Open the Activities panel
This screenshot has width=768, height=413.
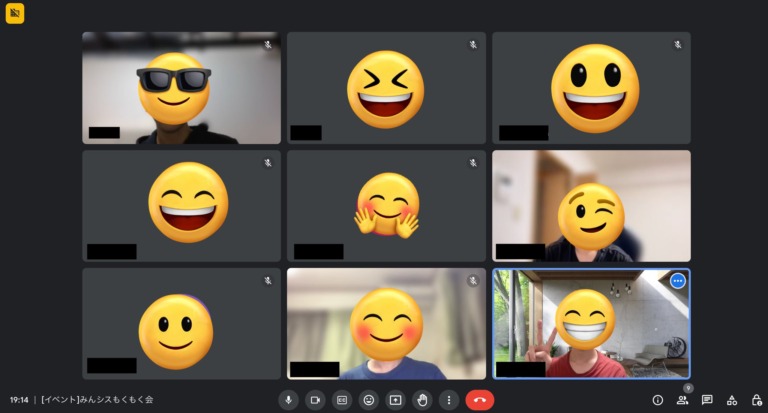click(x=732, y=400)
